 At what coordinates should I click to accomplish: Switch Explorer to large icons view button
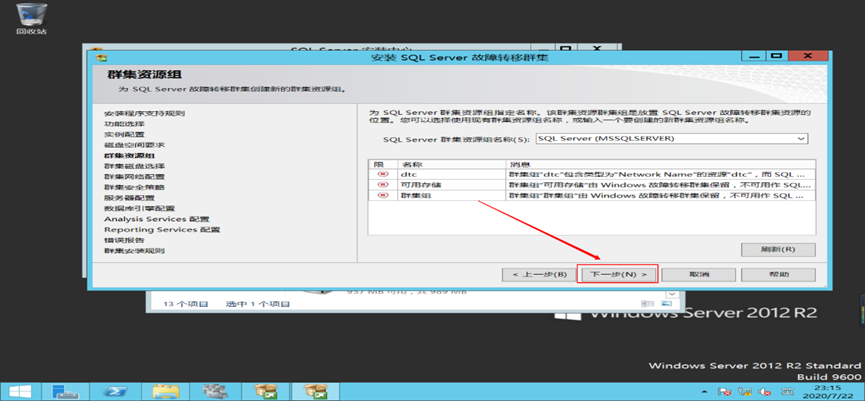click(x=666, y=304)
